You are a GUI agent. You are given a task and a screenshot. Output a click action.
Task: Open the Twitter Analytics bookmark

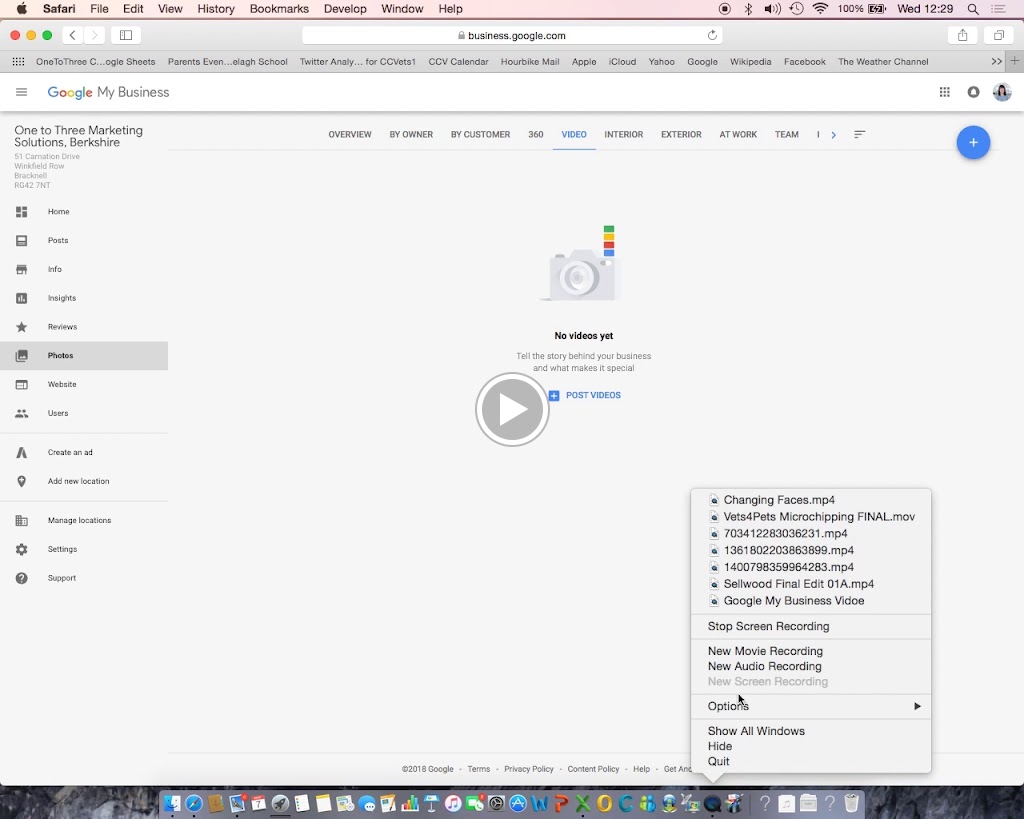[358, 61]
